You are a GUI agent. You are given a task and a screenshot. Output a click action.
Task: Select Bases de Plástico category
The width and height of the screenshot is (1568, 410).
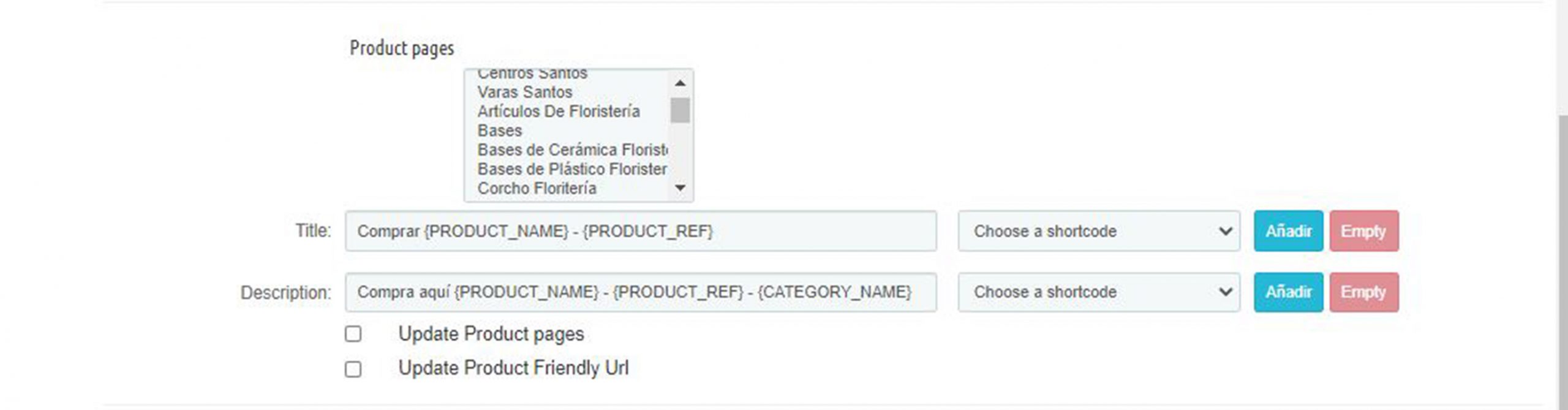pos(572,169)
